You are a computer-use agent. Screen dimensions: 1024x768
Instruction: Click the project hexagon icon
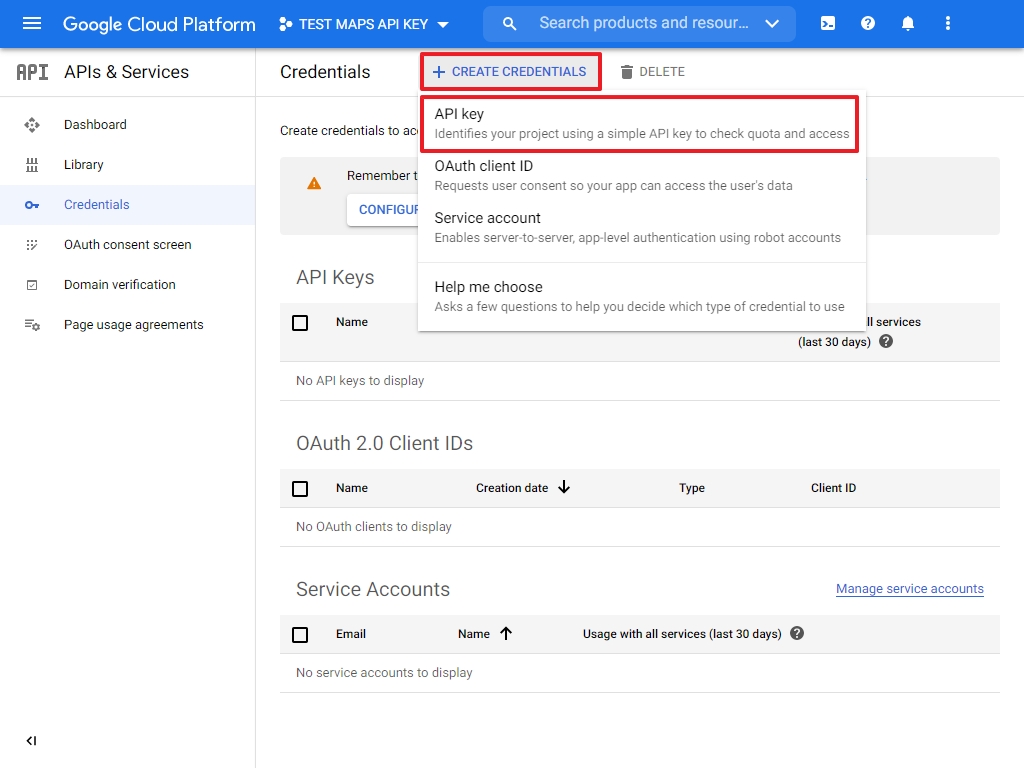coord(285,24)
